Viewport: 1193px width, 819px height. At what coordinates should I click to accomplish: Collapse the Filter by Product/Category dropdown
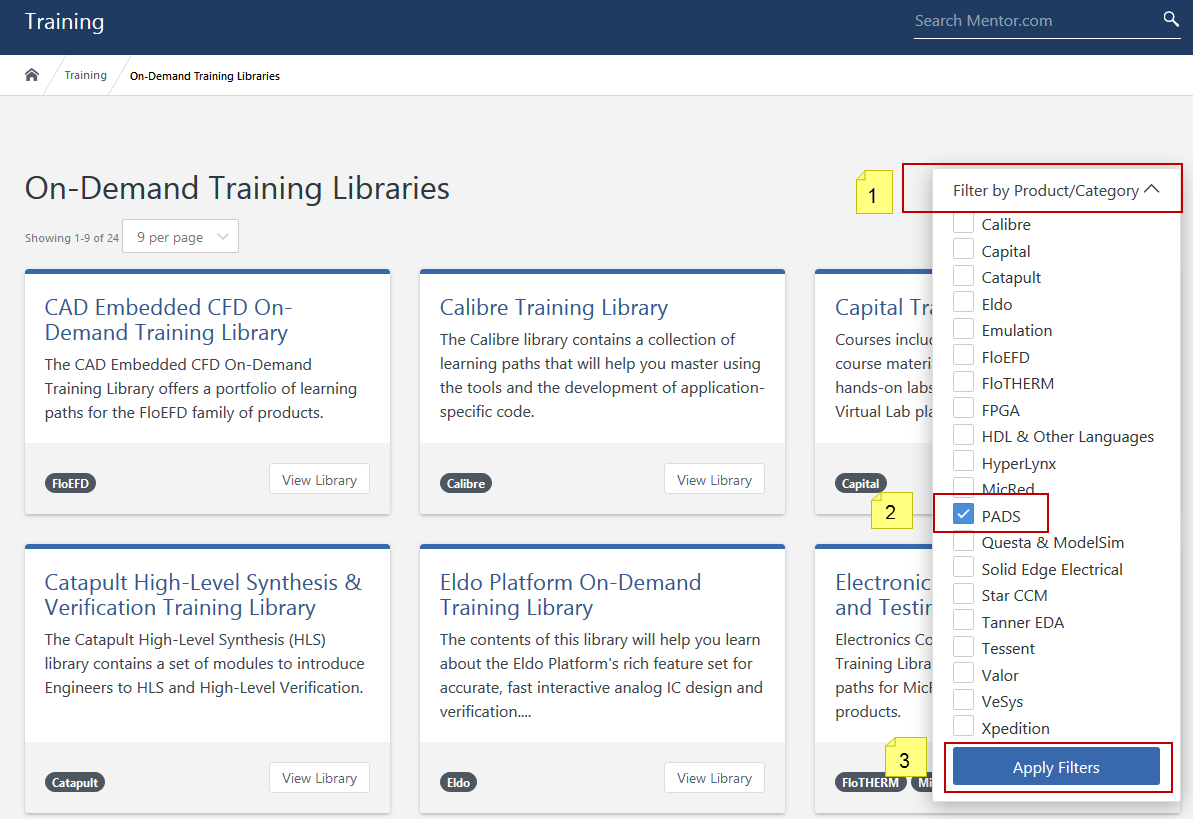click(x=1056, y=190)
